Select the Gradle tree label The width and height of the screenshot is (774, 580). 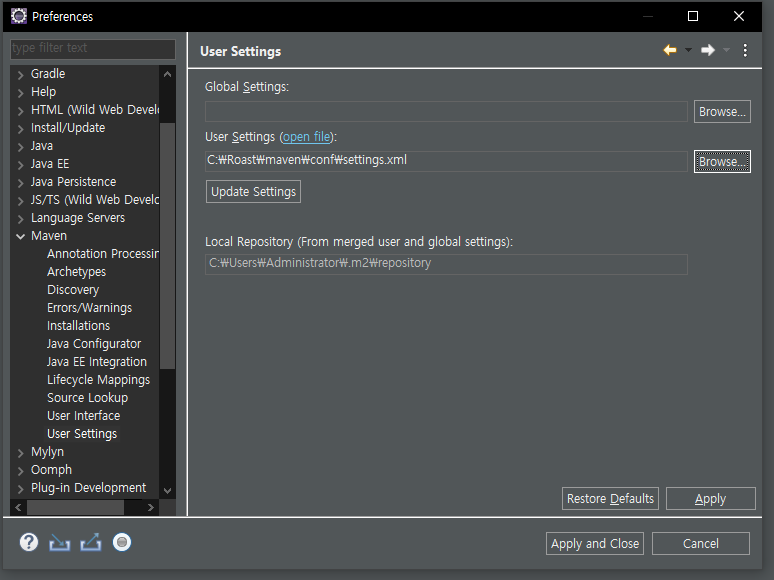point(48,74)
